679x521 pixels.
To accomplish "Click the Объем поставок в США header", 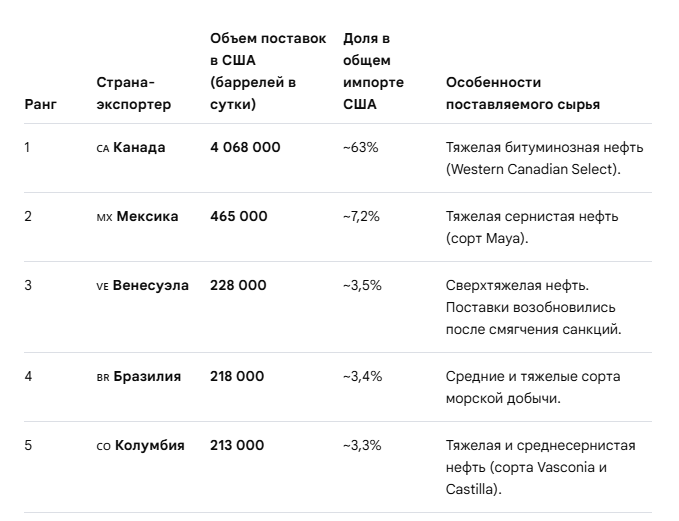I will coord(268,71).
